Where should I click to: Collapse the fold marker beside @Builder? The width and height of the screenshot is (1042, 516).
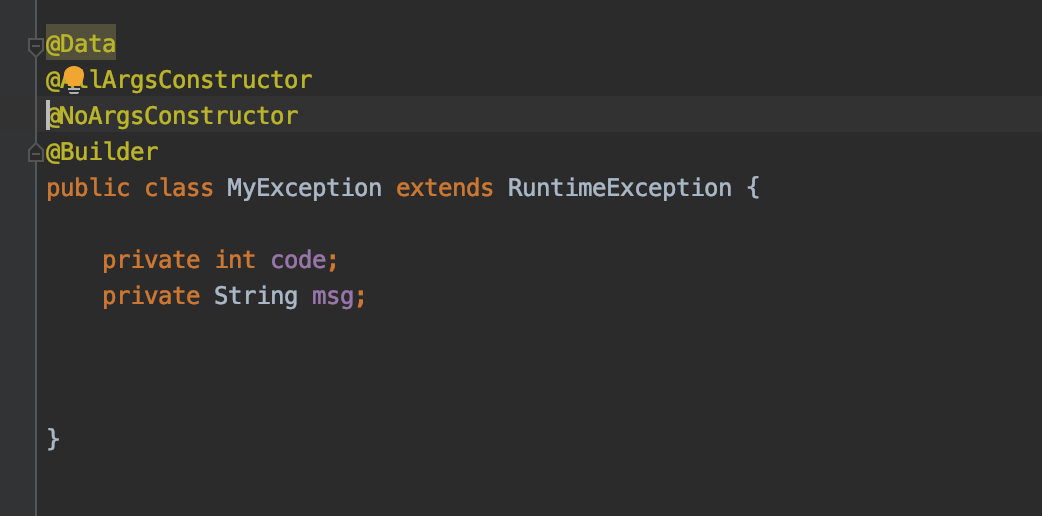point(36,153)
